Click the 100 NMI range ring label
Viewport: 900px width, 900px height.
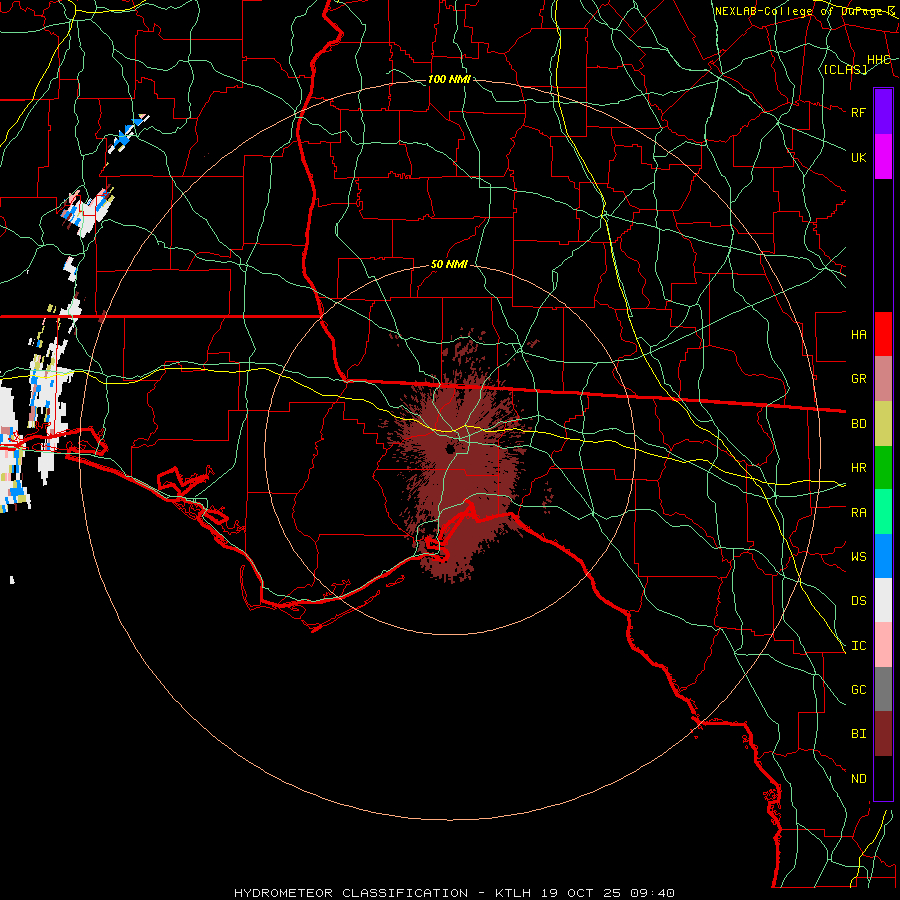[x=449, y=79]
